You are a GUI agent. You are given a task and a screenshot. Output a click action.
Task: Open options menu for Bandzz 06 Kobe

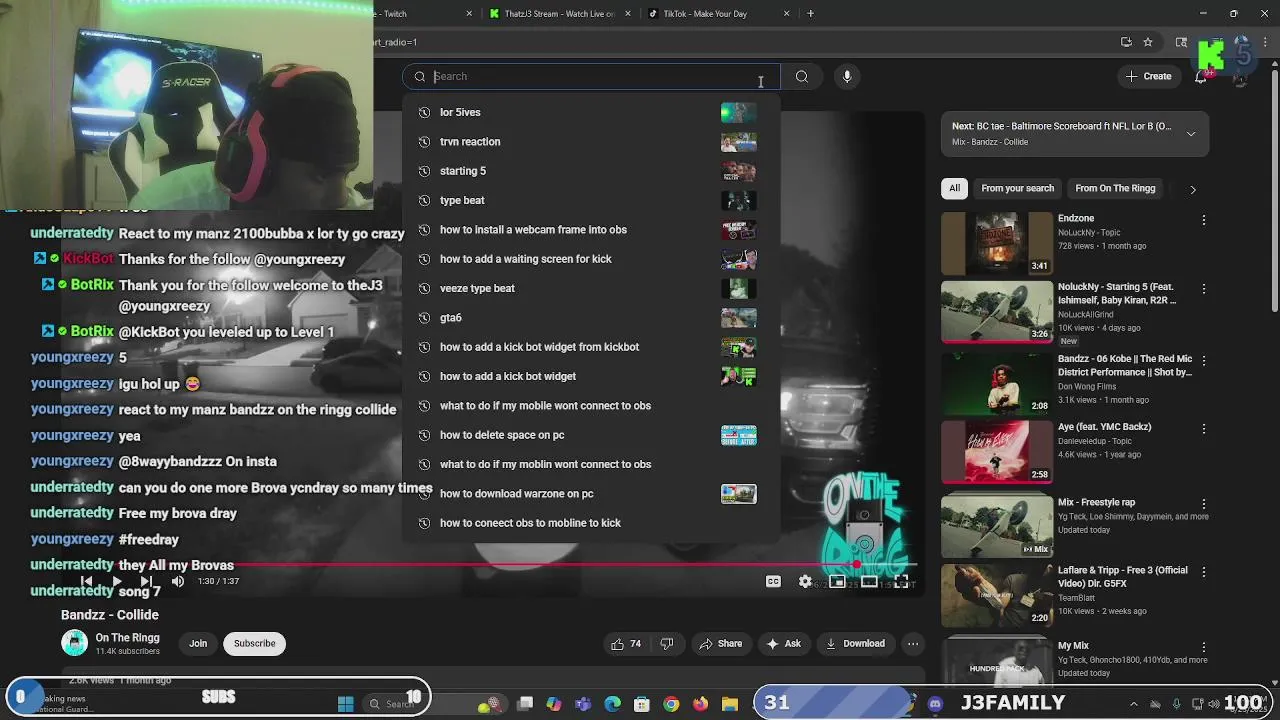click(x=1204, y=360)
